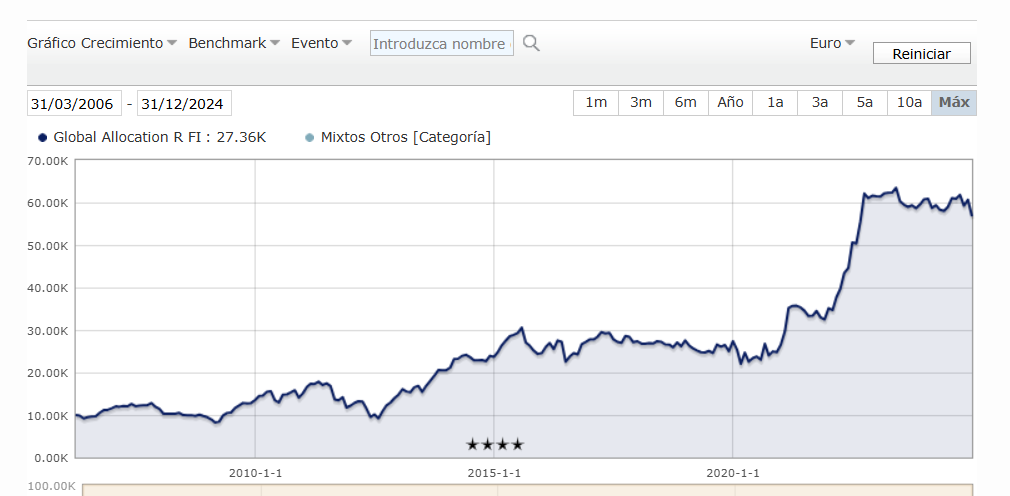Click the 40.00K axis label
Image resolution: width=1010 pixels, height=496 pixels.
[x=48, y=288]
